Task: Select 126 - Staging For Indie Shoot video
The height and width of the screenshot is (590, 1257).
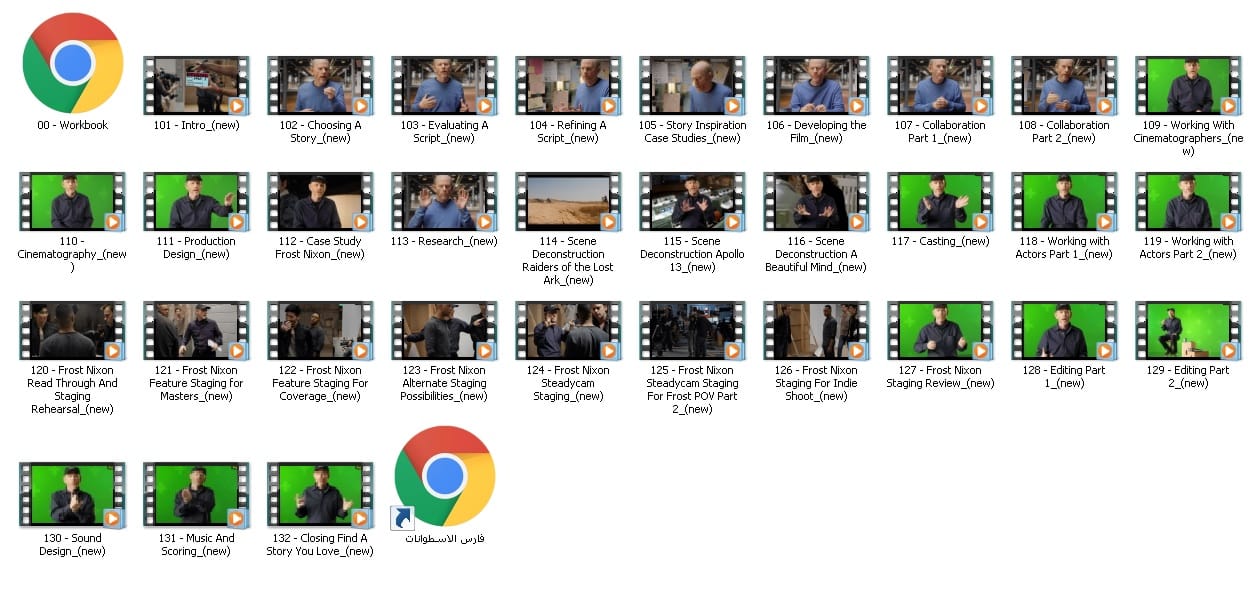Action: click(x=816, y=330)
